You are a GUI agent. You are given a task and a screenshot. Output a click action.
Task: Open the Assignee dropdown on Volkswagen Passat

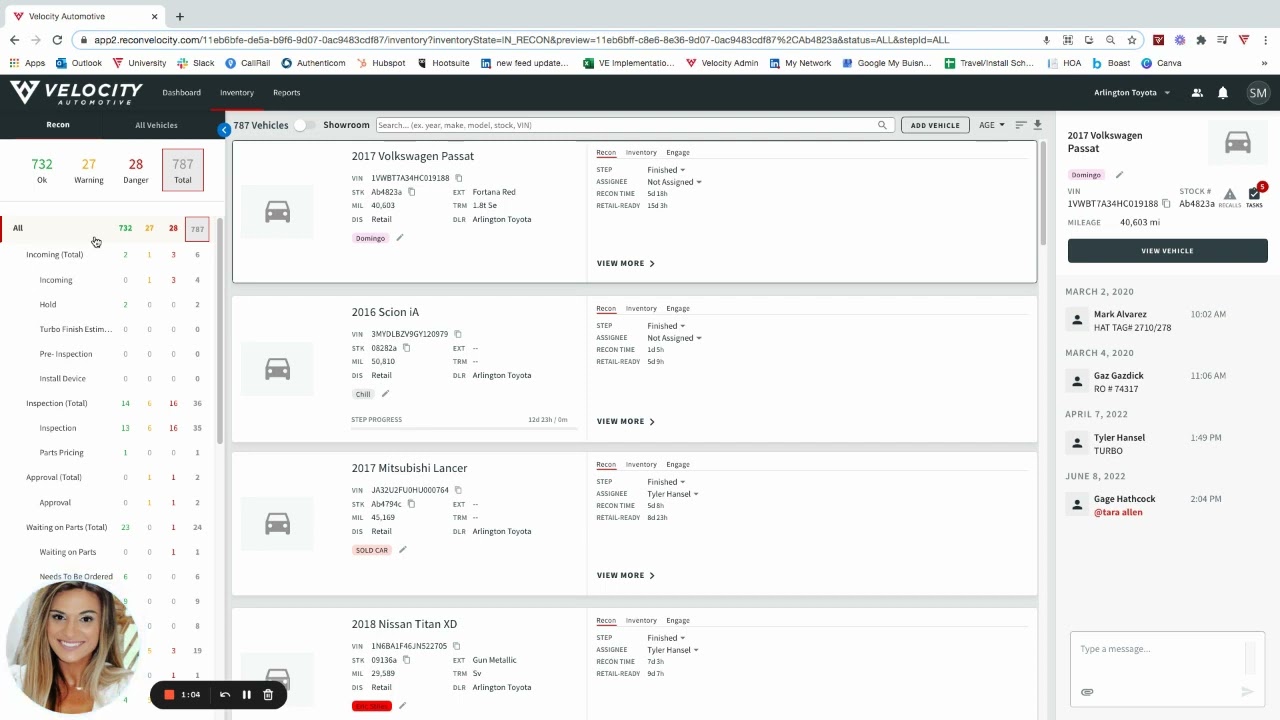click(674, 182)
